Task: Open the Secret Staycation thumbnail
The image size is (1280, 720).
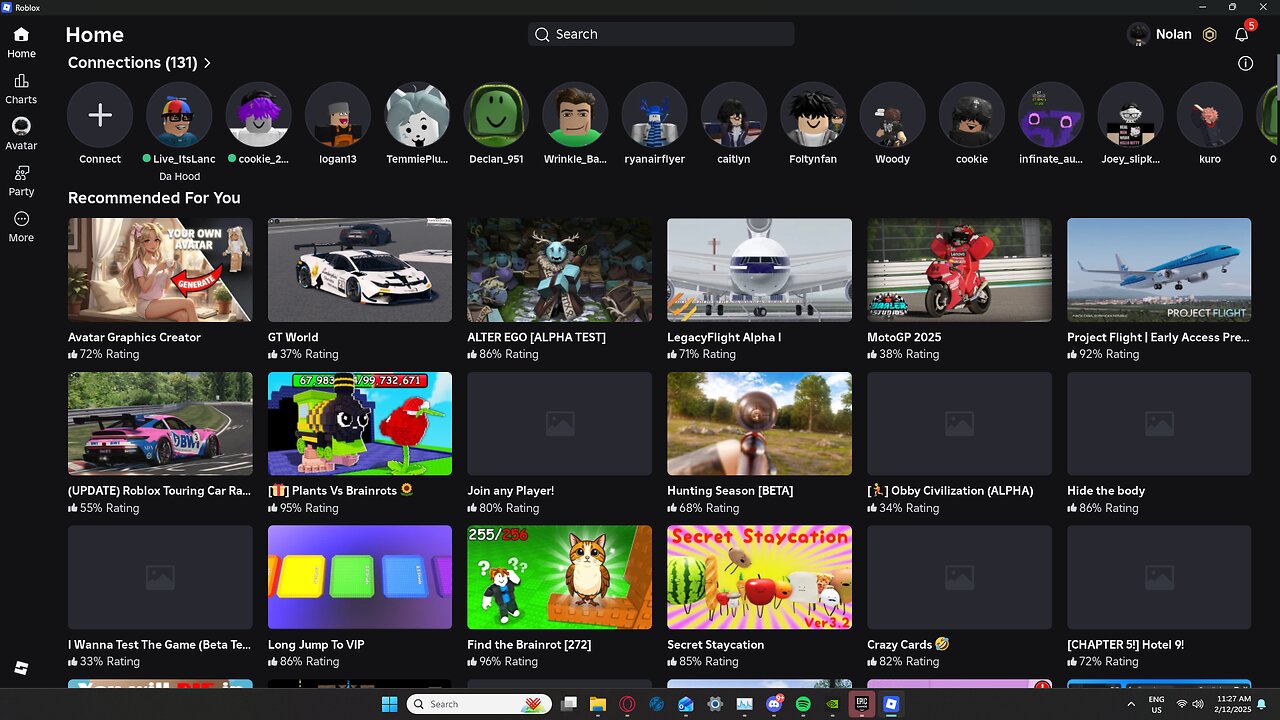Action: coord(760,578)
